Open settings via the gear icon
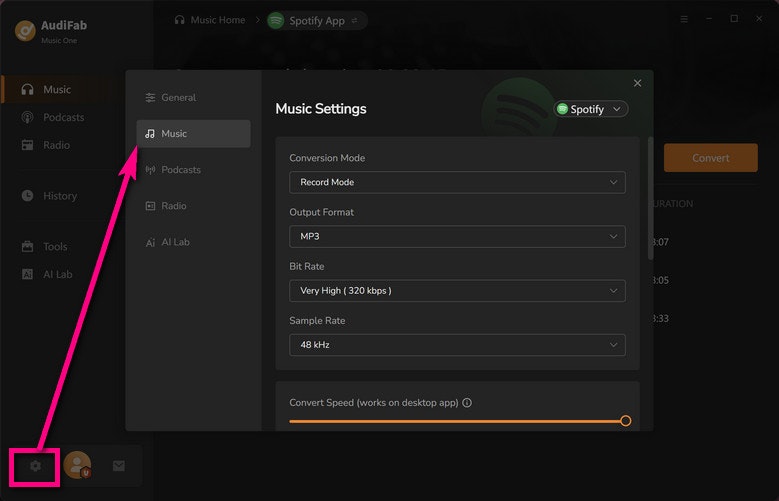779x501 pixels. (x=35, y=466)
